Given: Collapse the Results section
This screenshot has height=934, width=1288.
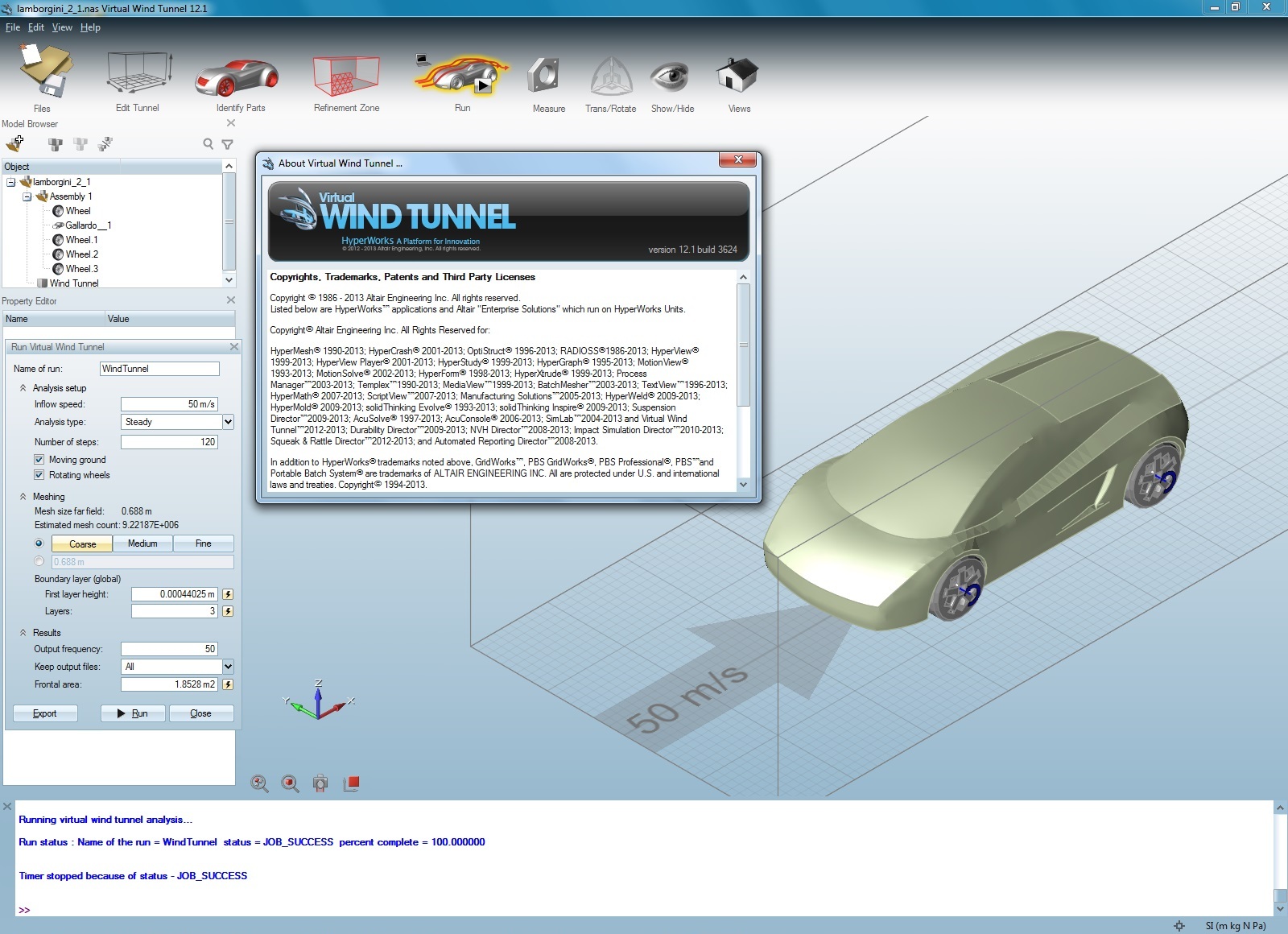Looking at the screenshot, I should click(23, 633).
